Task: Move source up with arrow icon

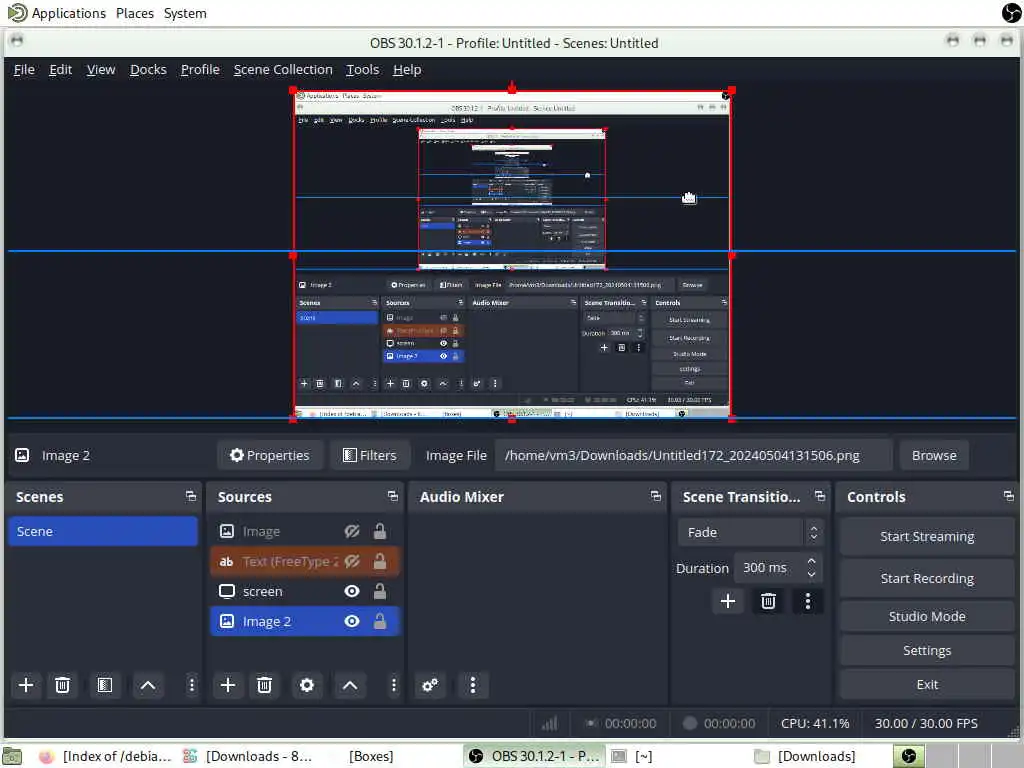Action: pos(350,685)
